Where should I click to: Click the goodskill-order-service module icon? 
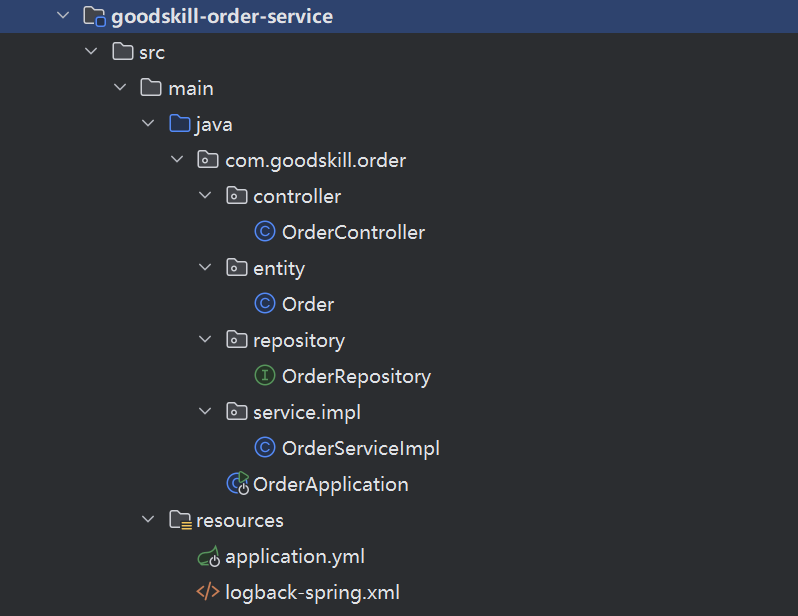(x=93, y=17)
